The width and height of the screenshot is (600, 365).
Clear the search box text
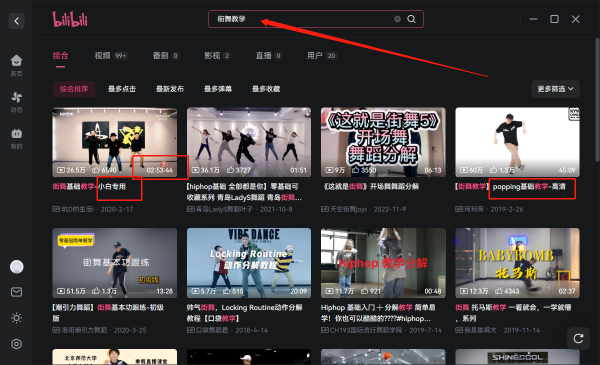pyautogui.click(x=397, y=19)
